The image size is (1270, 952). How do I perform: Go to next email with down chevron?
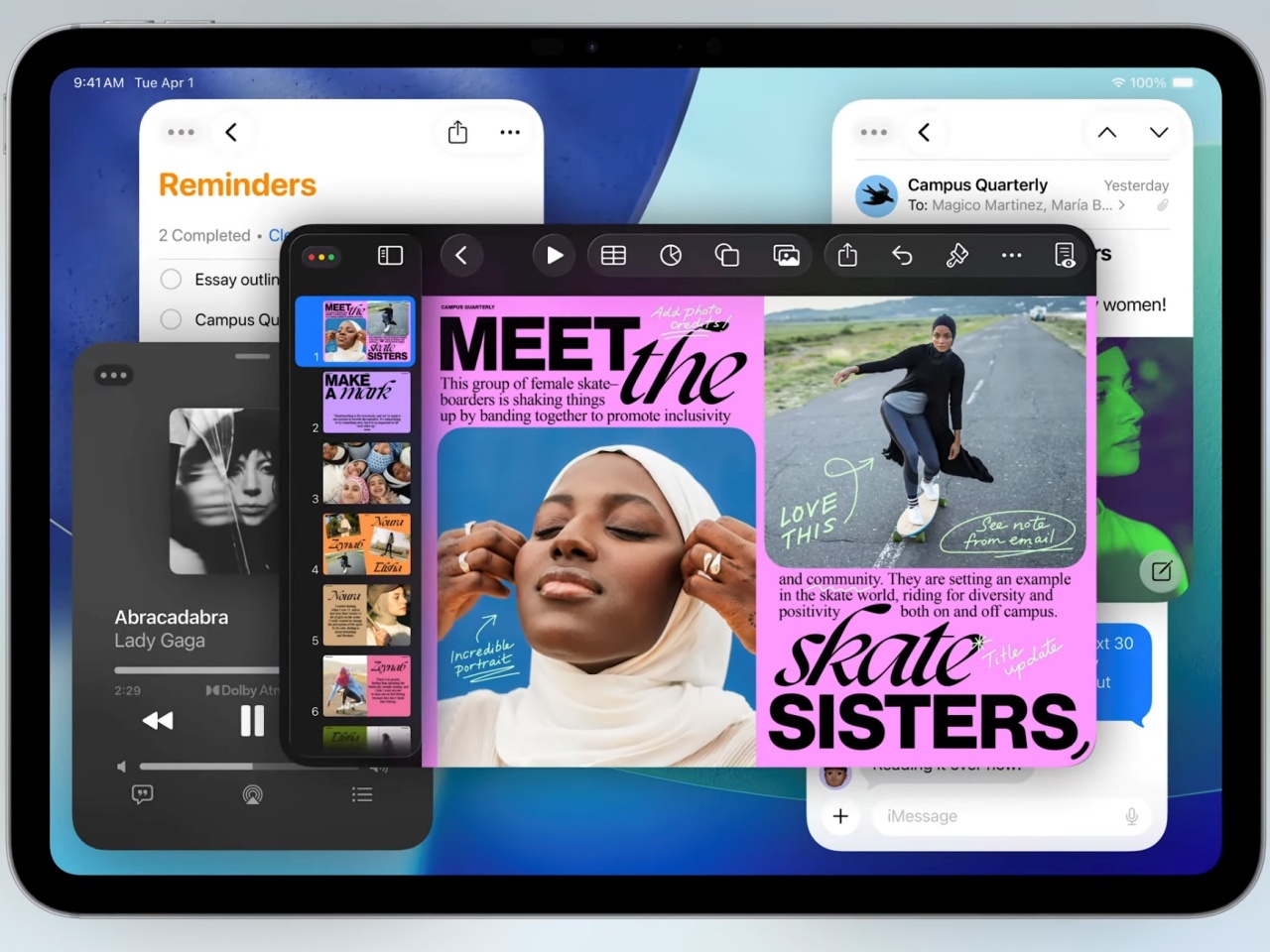click(1159, 132)
